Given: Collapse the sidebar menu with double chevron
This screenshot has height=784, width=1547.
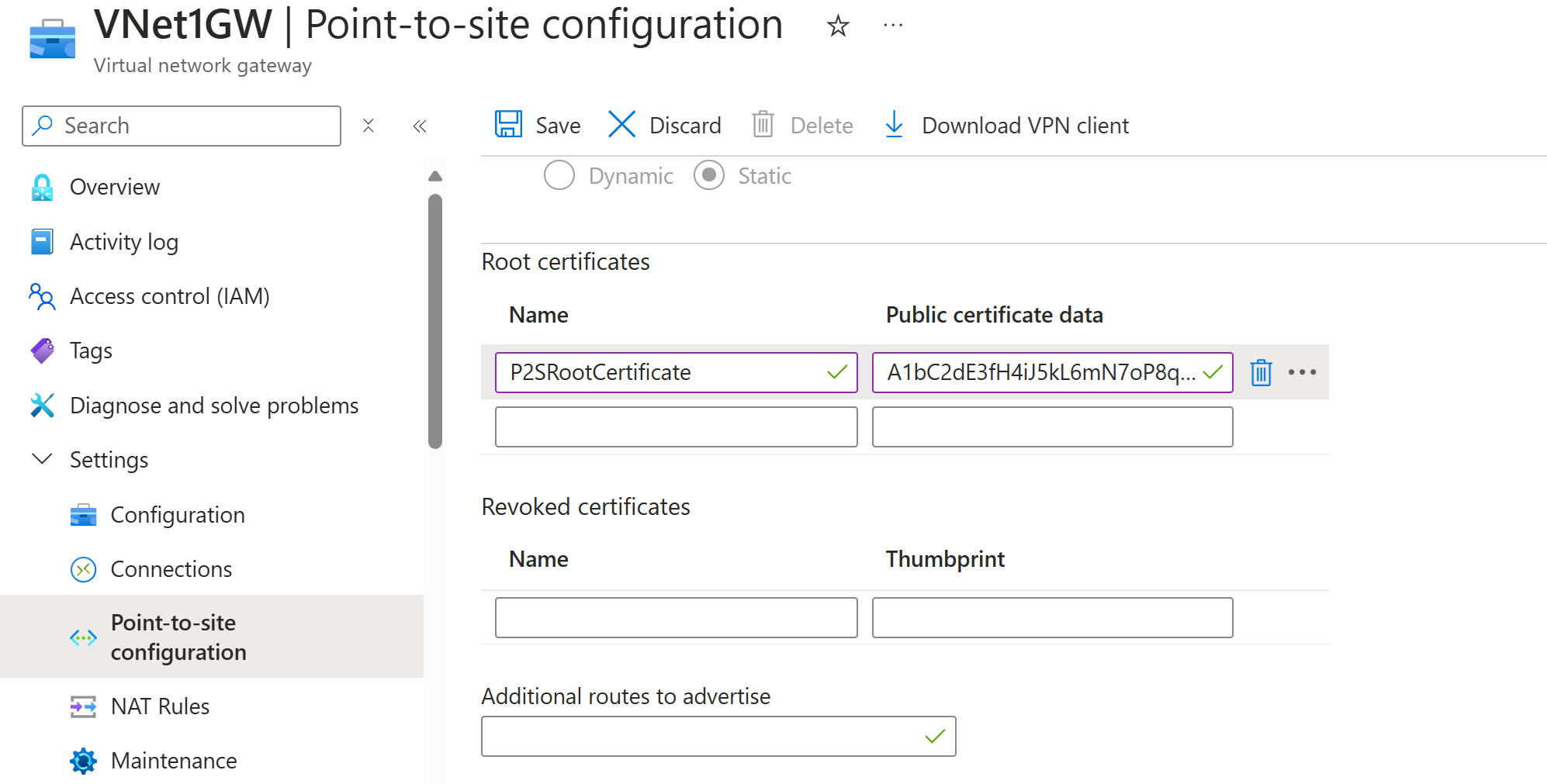Looking at the screenshot, I should (x=420, y=126).
